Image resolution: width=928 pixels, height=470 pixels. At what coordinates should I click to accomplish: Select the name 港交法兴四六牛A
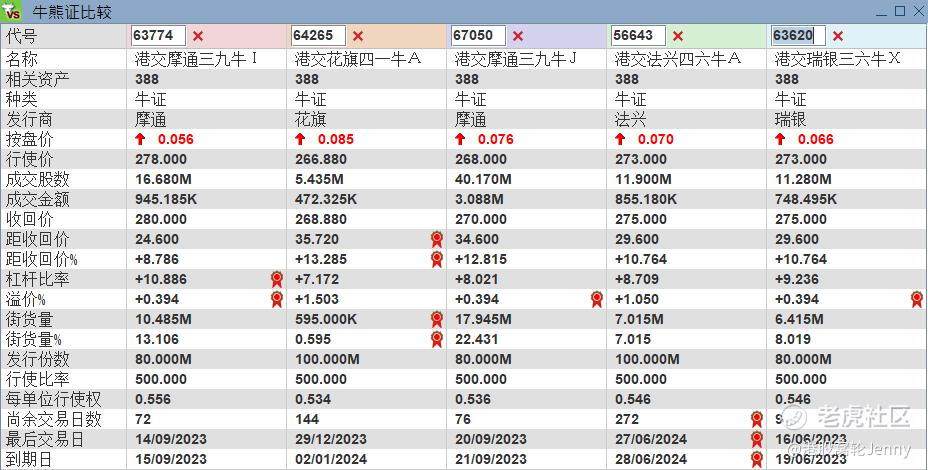coord(678,59)
